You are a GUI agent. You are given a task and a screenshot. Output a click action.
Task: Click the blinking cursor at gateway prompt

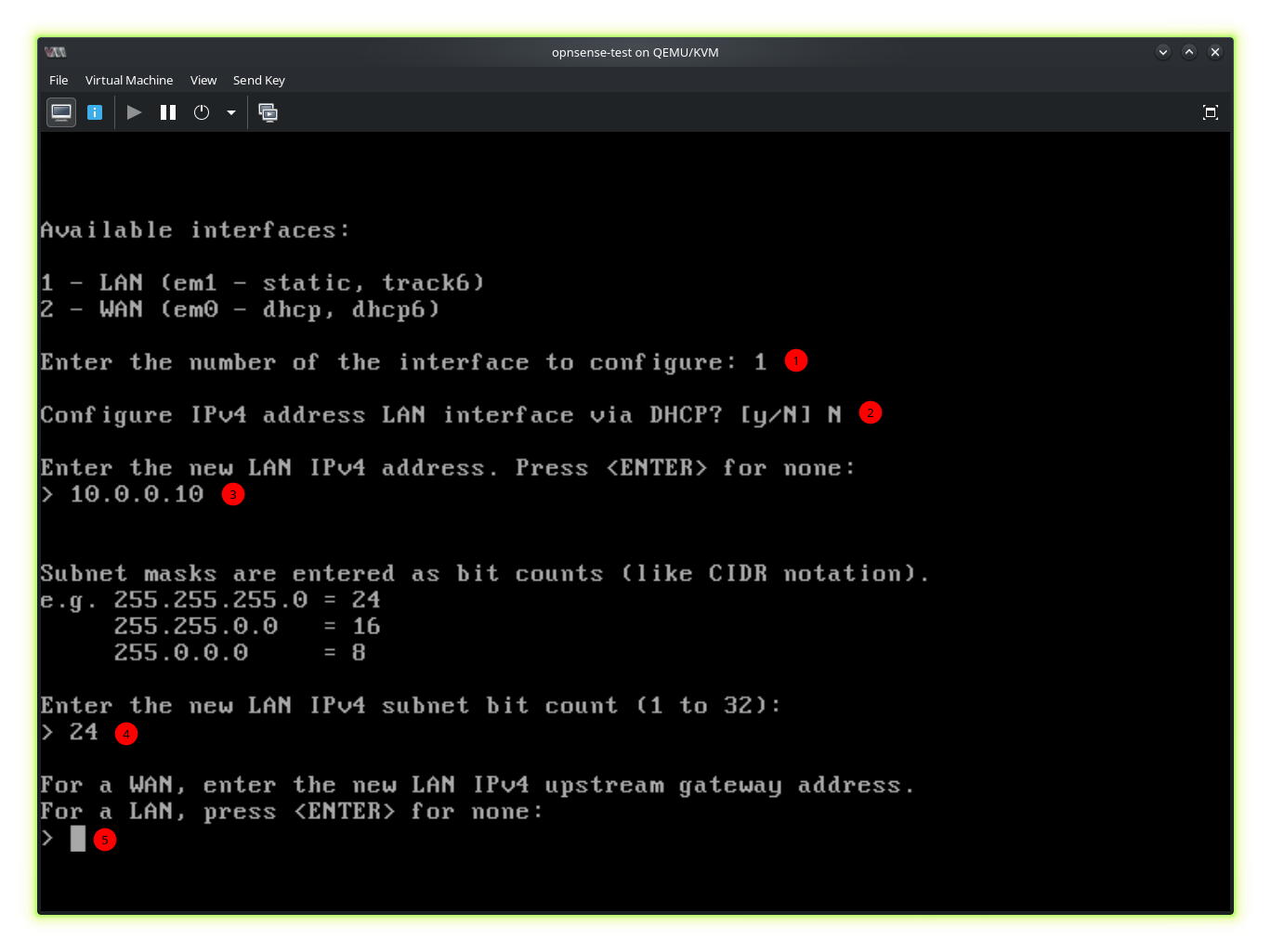click(78, 839)
